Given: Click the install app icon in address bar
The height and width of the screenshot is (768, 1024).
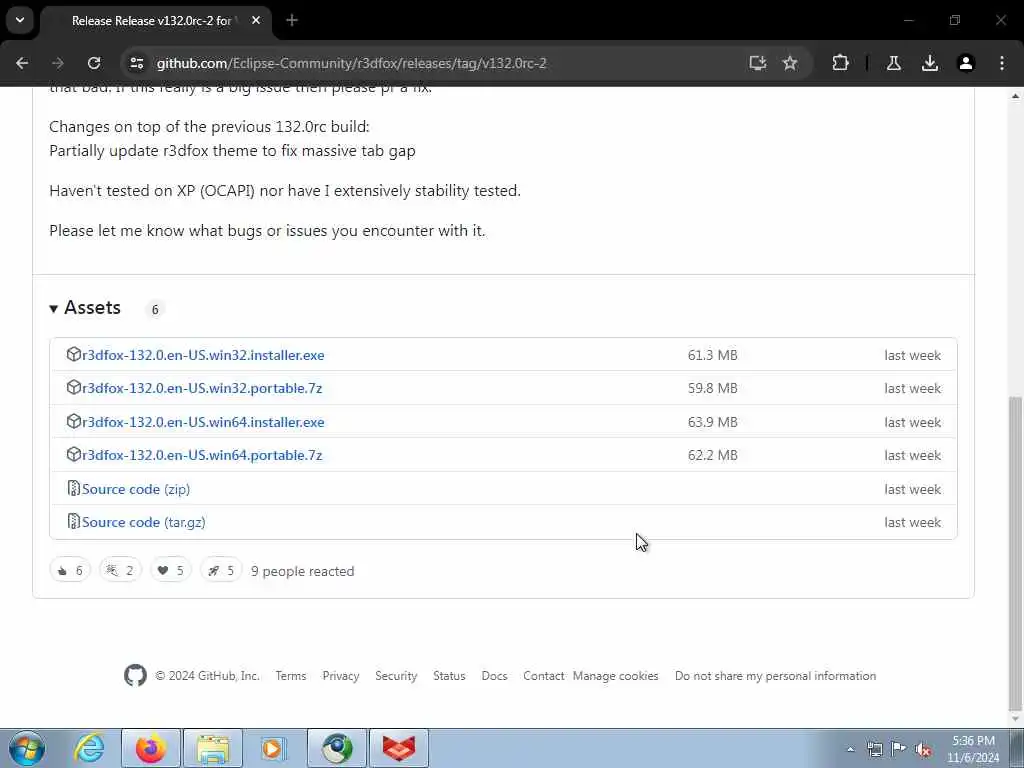Looking at the screenshot, I should point(758,63).
